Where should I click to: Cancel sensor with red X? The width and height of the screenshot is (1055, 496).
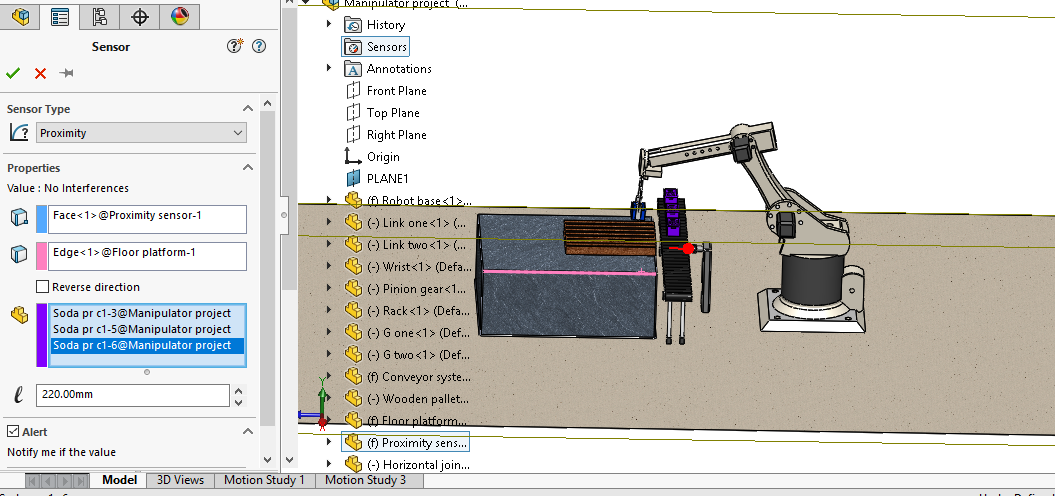coord(40,73)
